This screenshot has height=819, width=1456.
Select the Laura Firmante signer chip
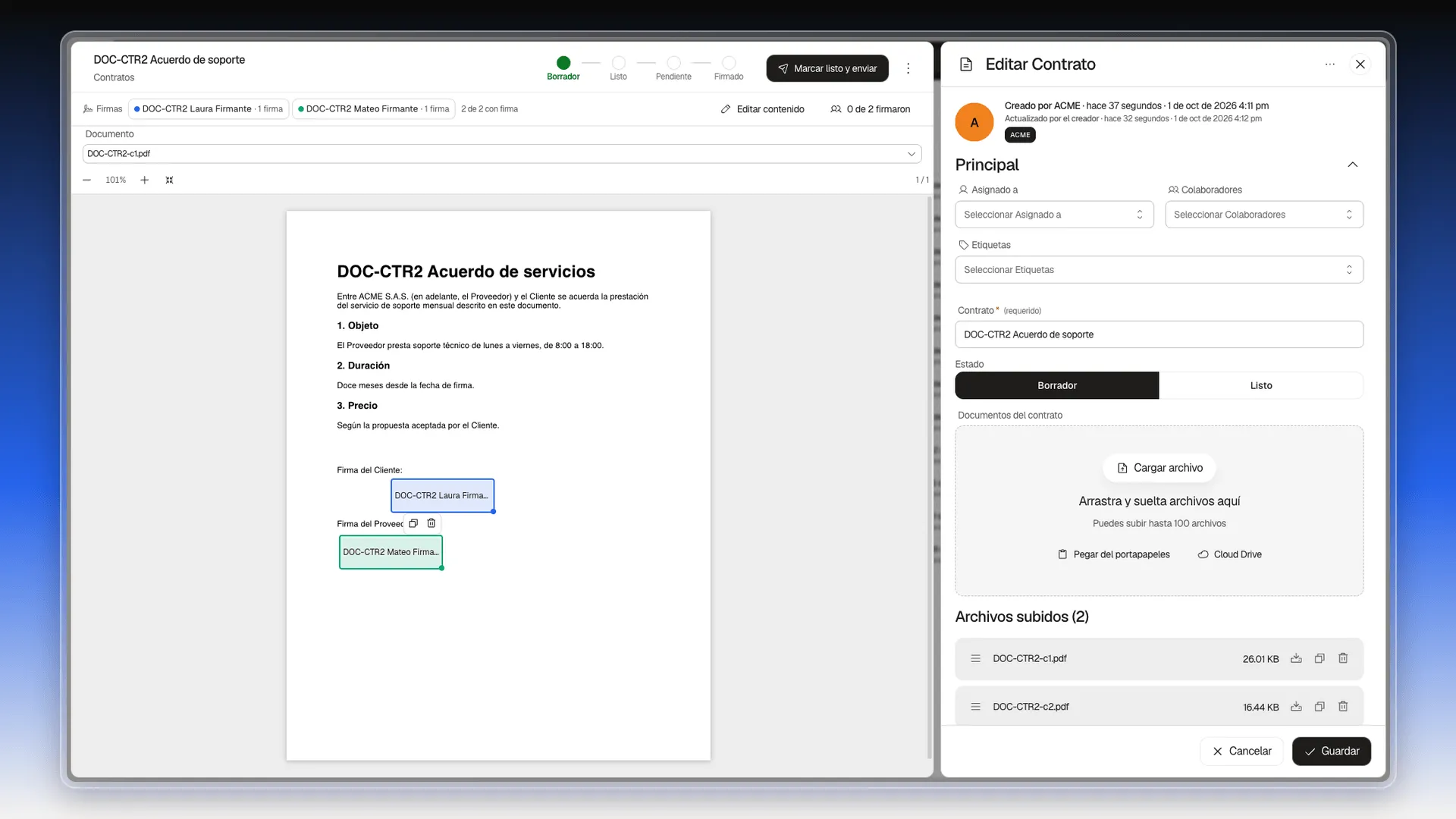tap(209, 109)
